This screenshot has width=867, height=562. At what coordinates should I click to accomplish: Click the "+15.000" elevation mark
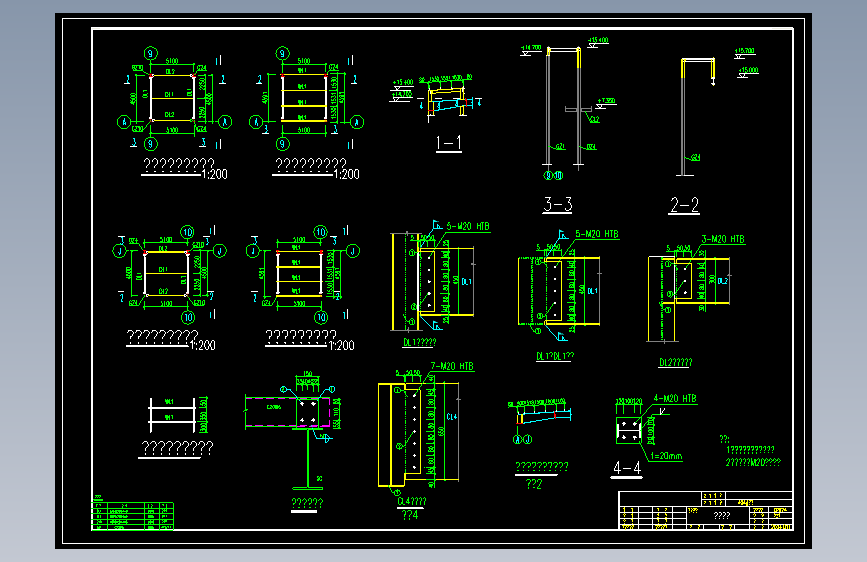pyautogui.click(x=749, y=70)
